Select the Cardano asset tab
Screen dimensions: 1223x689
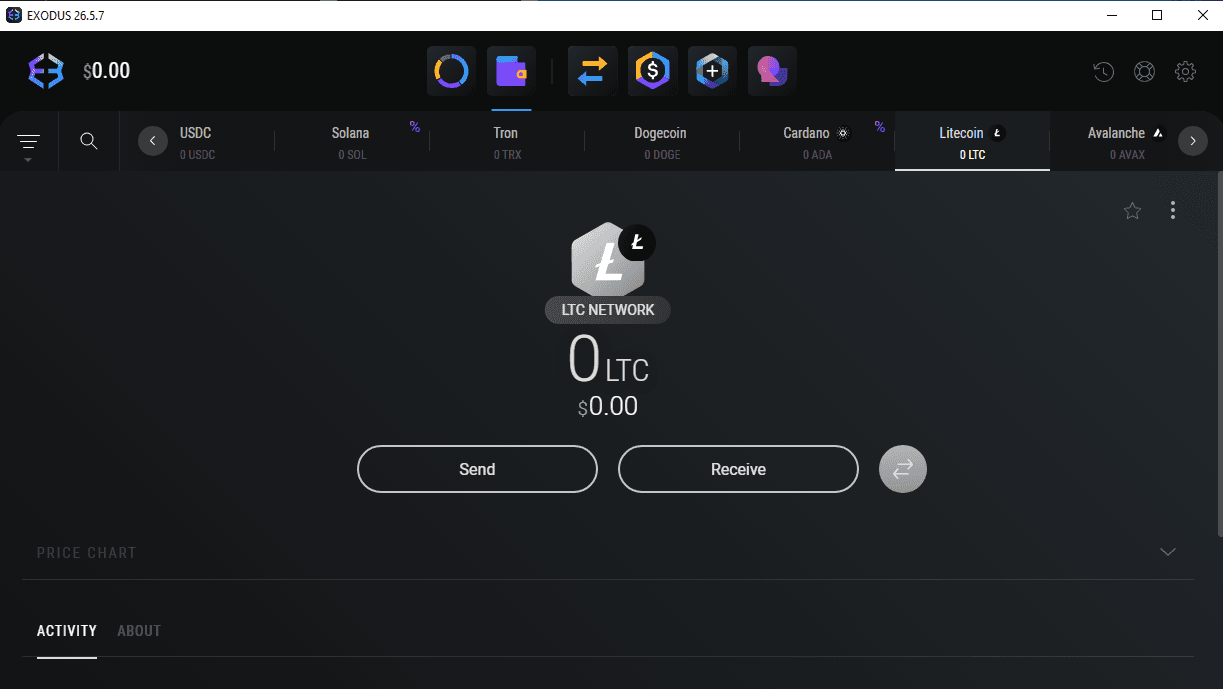pos(817,142)
